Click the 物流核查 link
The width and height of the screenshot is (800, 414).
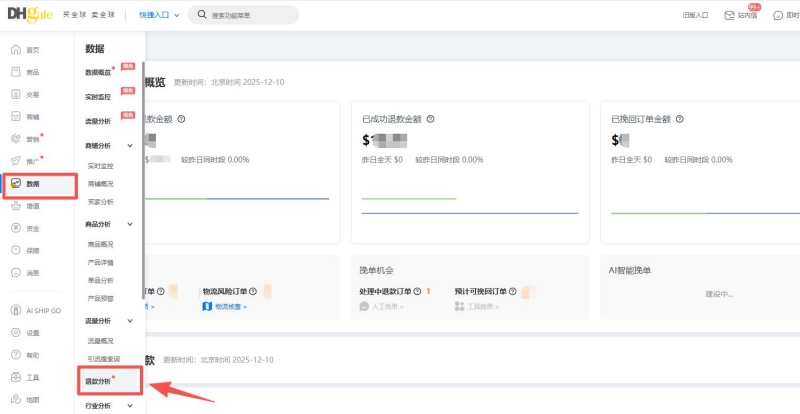(x=225, y=307)
